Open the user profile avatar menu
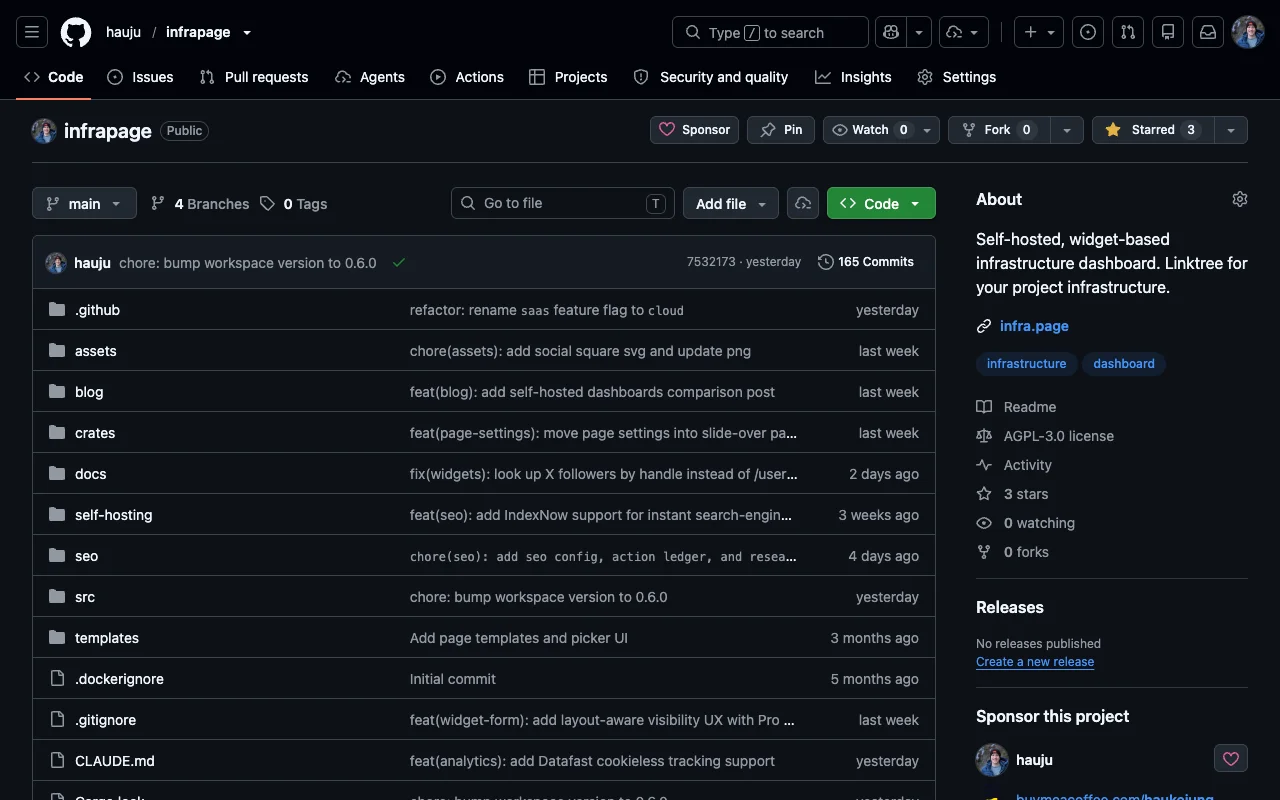The width and height of the screenshot is (1280, 800). [x=1248, y=32]
